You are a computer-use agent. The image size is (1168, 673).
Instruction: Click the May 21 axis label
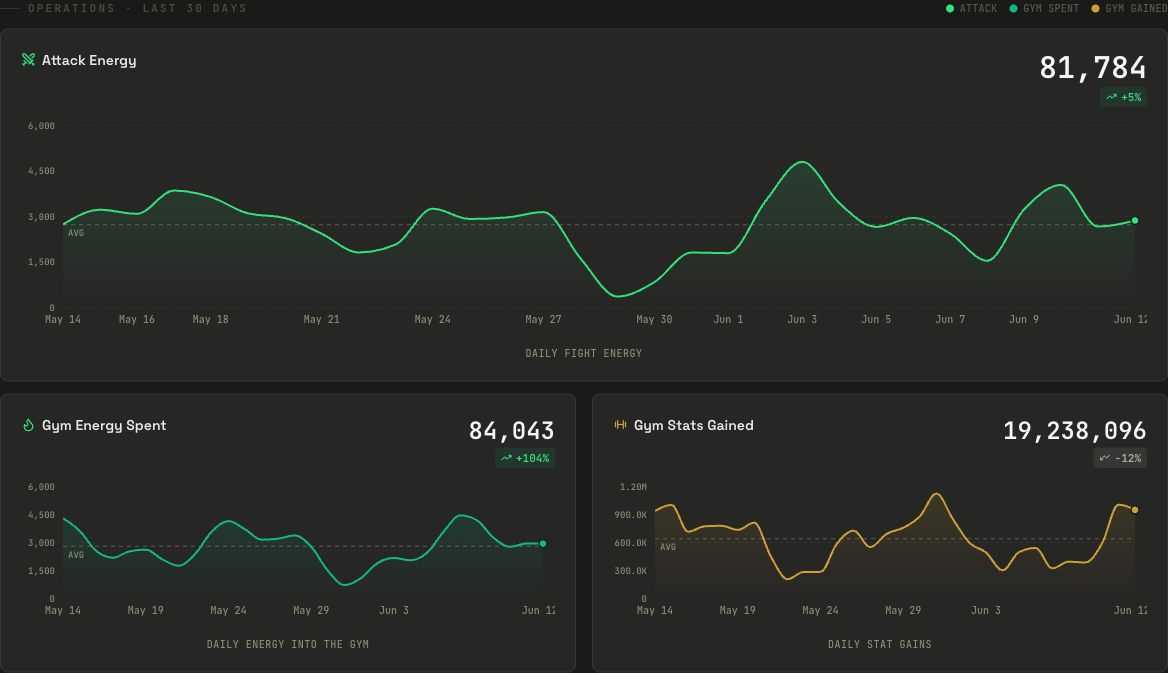click(x=322, y=319)
